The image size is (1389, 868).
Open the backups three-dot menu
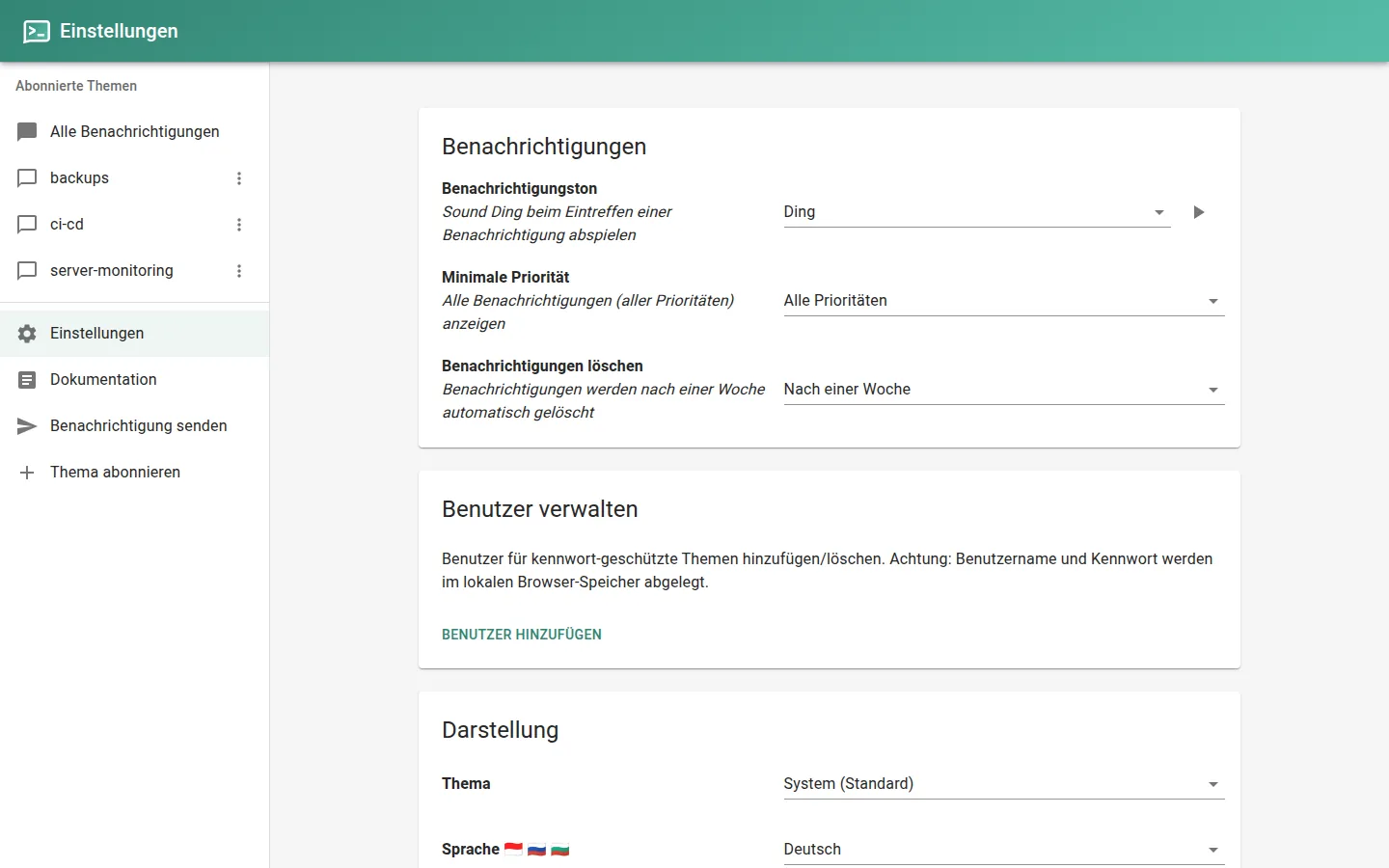239,177
